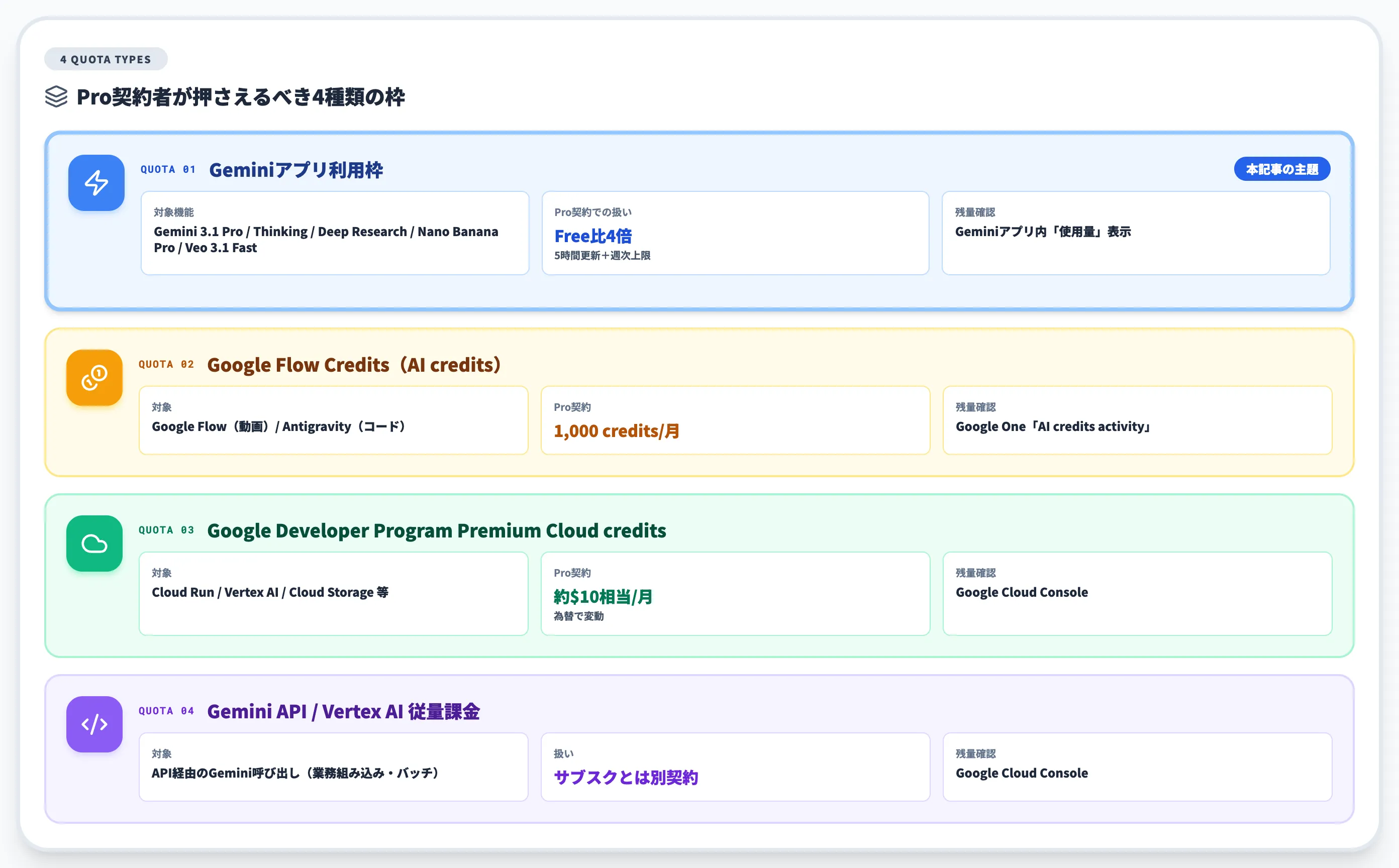Click the Free比4倍 value

click(x=592, y=236)
